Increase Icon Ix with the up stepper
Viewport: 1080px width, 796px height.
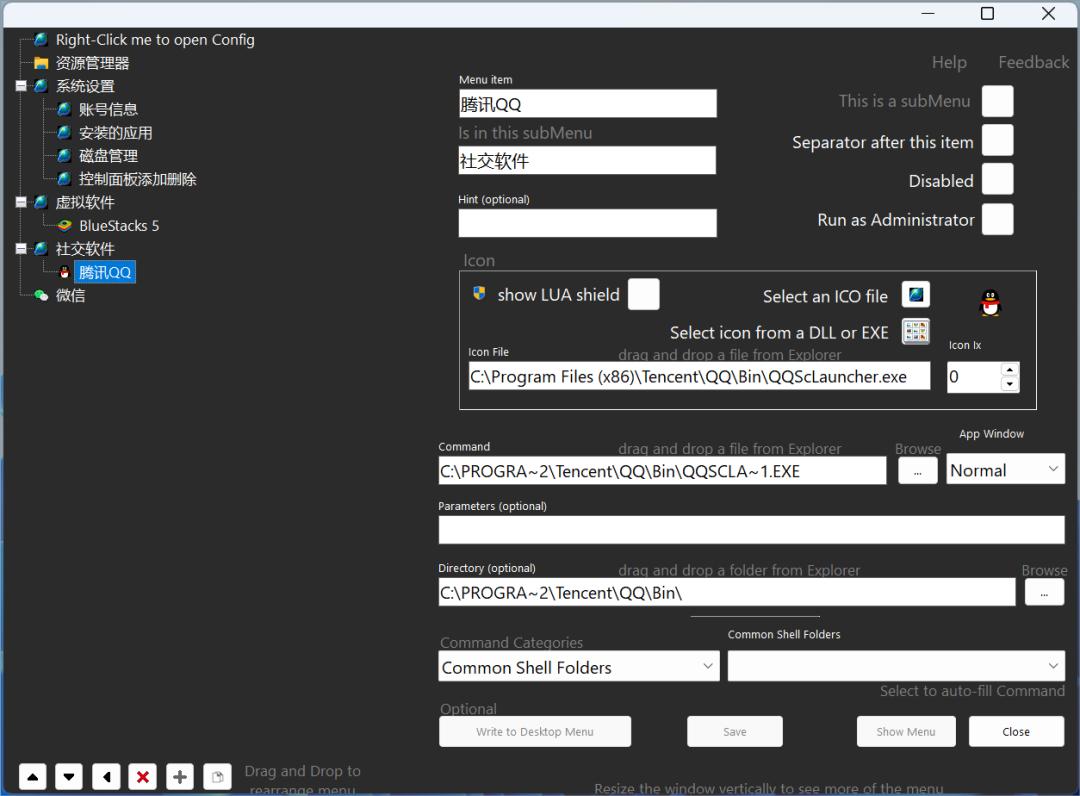pyautogui.click(x=1009, y=369)
